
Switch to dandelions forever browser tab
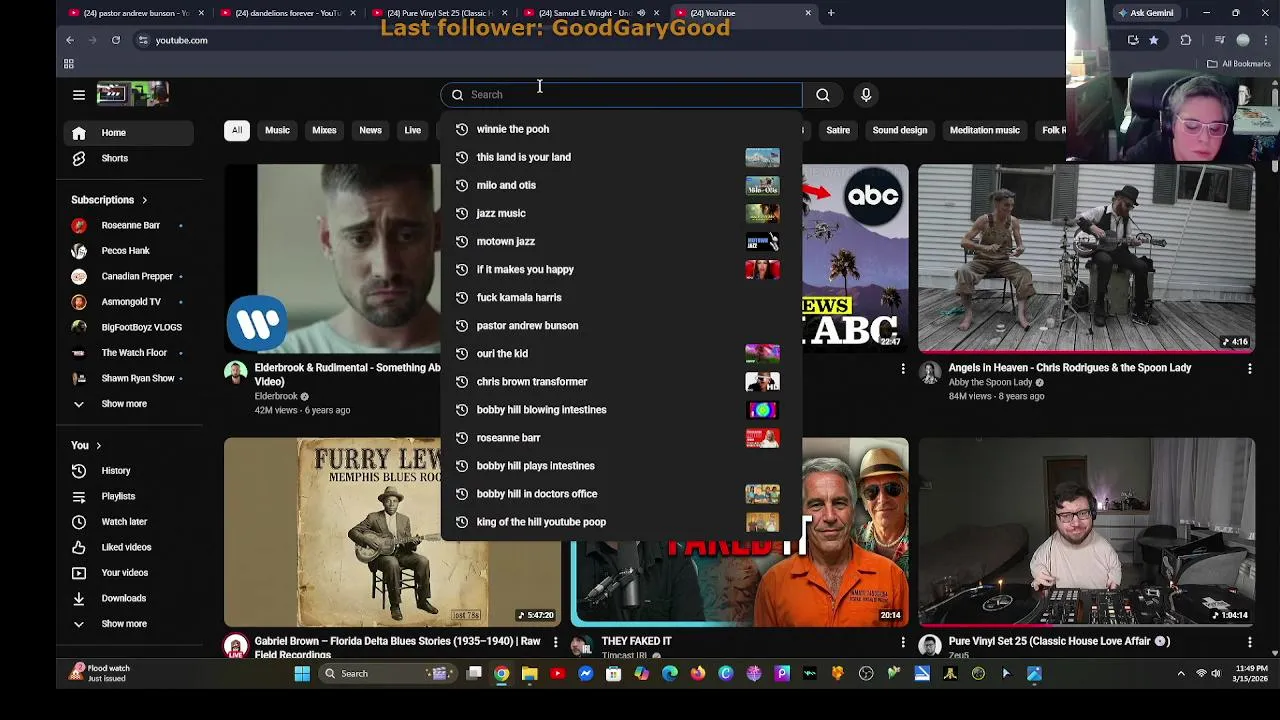(x=286, y=13)
